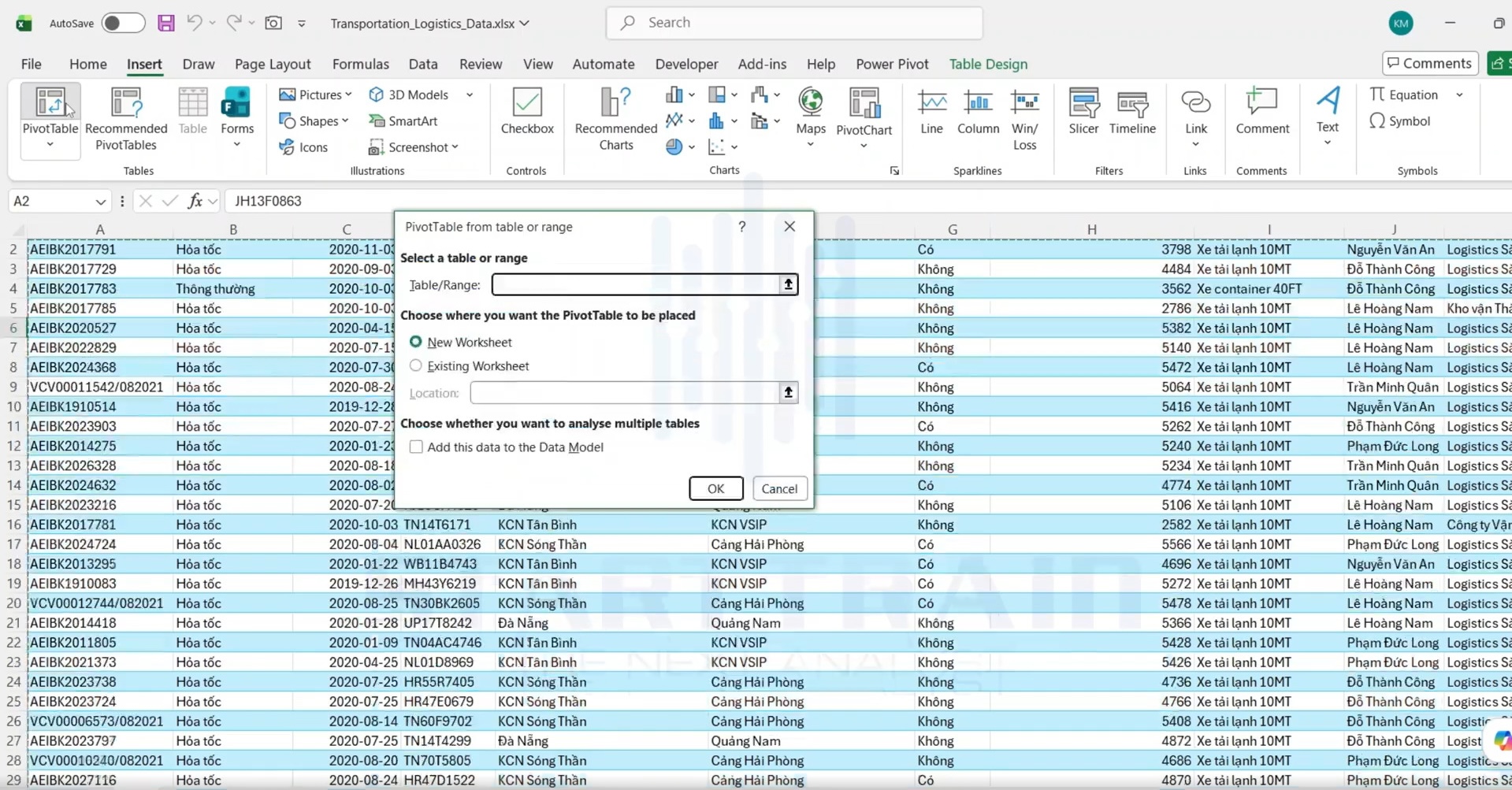1512x790 pixels.
Task: Click the SmartArt button
Action: (x=403, y=121)
